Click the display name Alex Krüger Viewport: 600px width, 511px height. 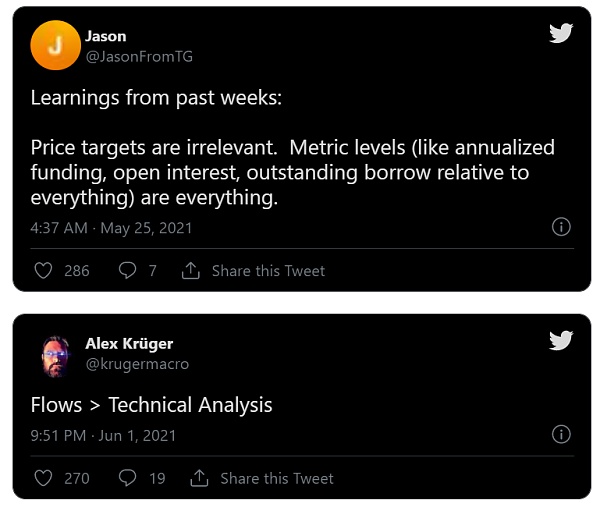129,344
